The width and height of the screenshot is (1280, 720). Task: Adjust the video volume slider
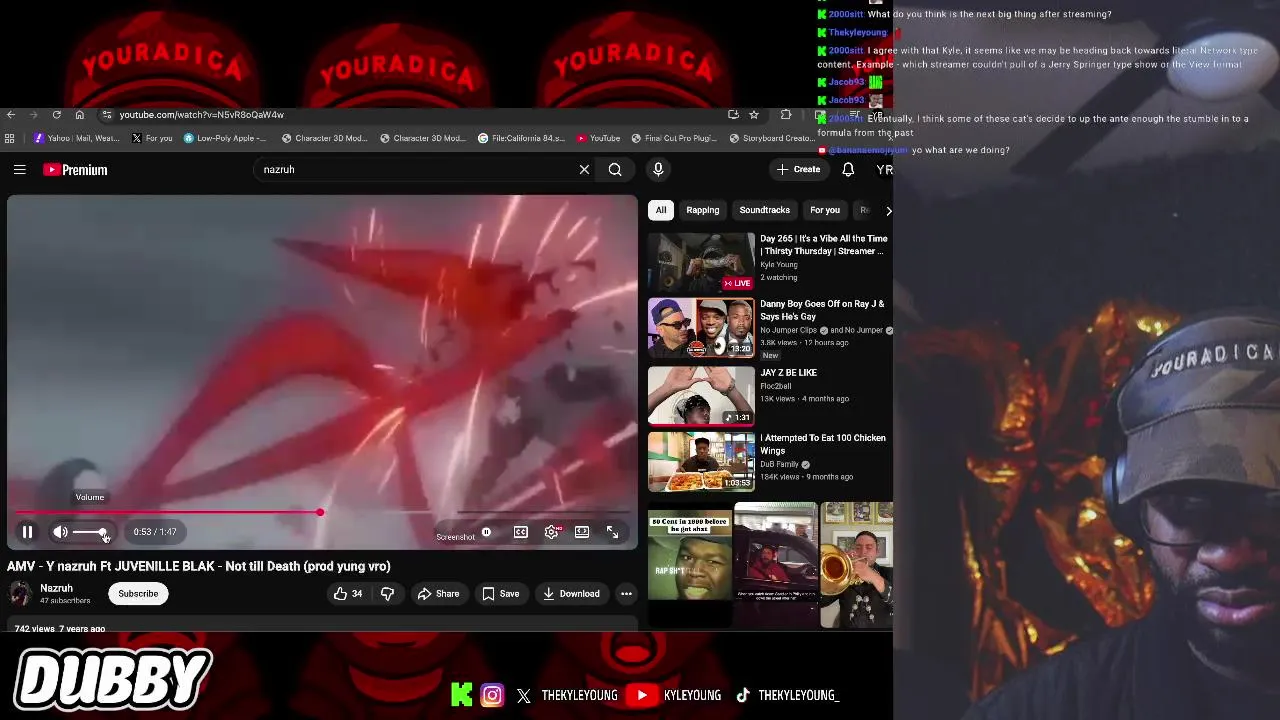point(90,532)
